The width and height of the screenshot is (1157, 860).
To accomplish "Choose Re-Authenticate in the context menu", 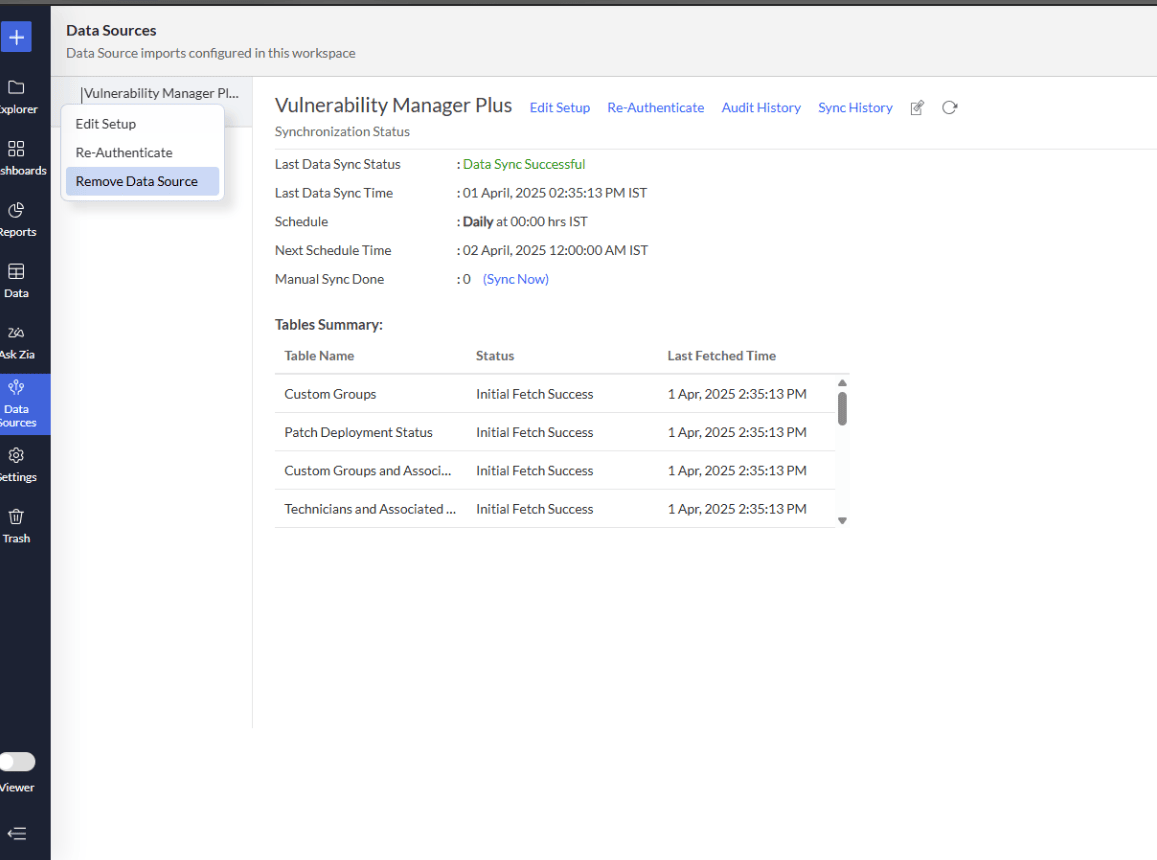I will pos(124,153).
